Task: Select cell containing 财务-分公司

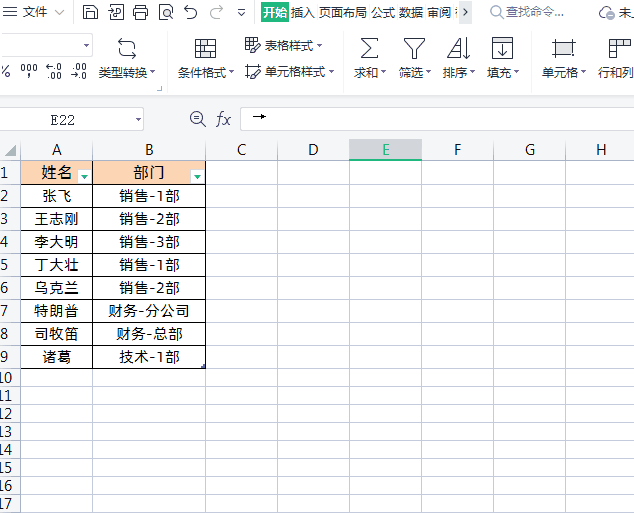Action: [x=149, y=311]
